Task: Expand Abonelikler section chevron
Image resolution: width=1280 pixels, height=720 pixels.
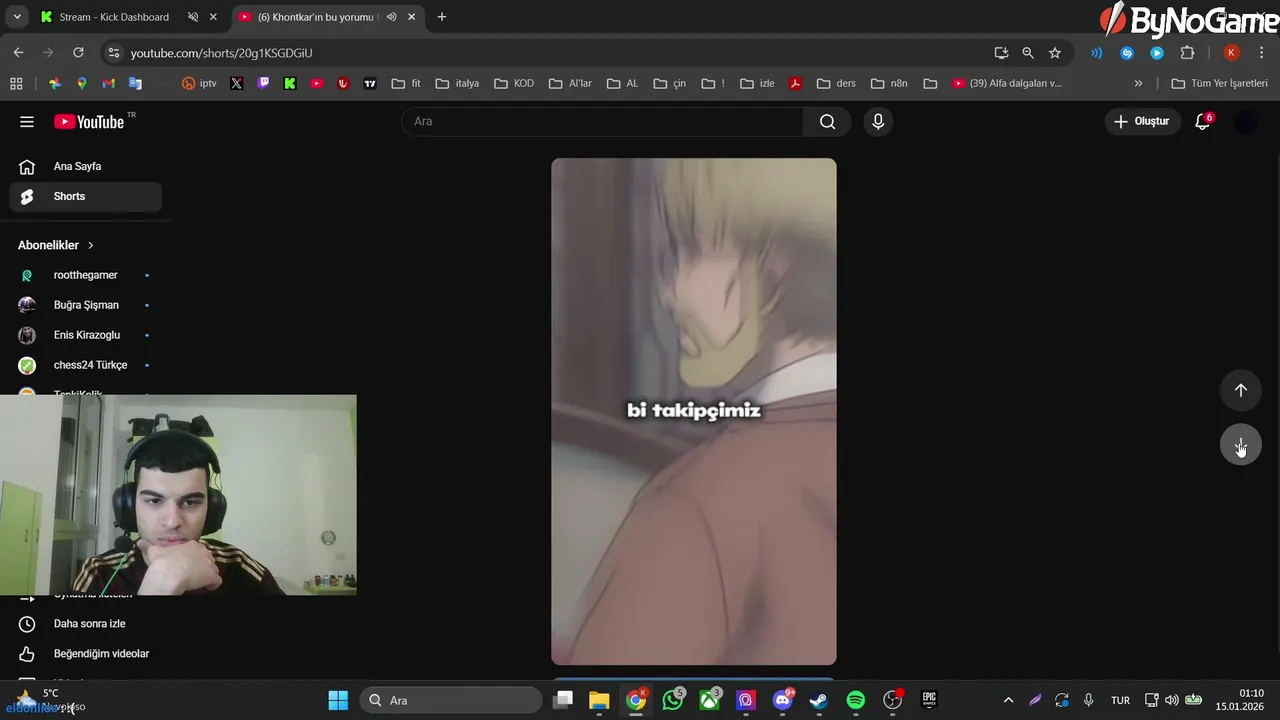Action: pos(91,245)
